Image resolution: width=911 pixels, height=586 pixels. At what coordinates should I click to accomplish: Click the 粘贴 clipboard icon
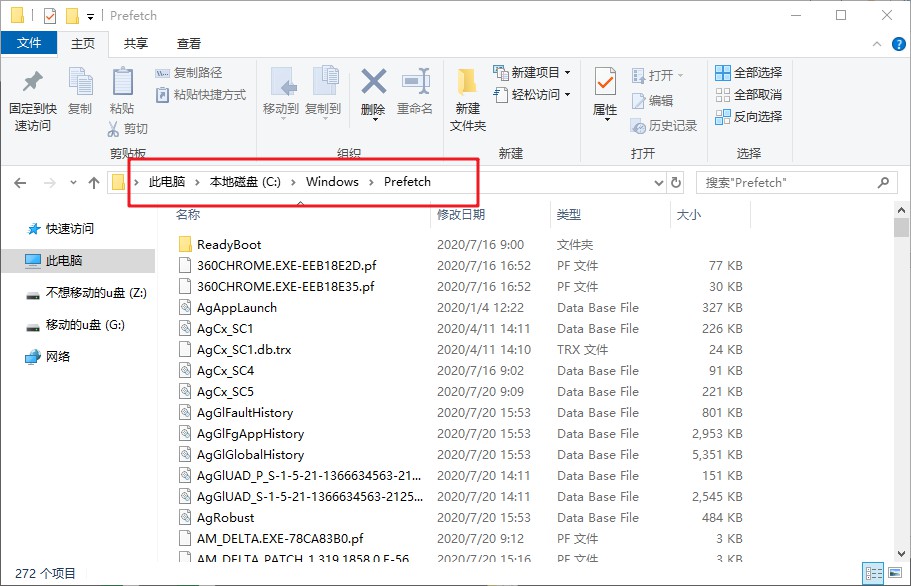tap(122, 81)
